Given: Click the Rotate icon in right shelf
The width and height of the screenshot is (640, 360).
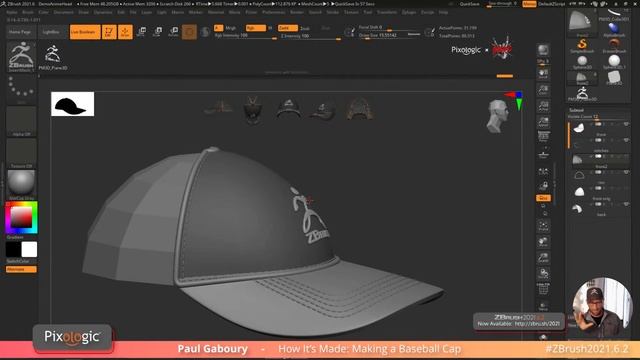Looking at the screenshot, I should tap(543, 273).
